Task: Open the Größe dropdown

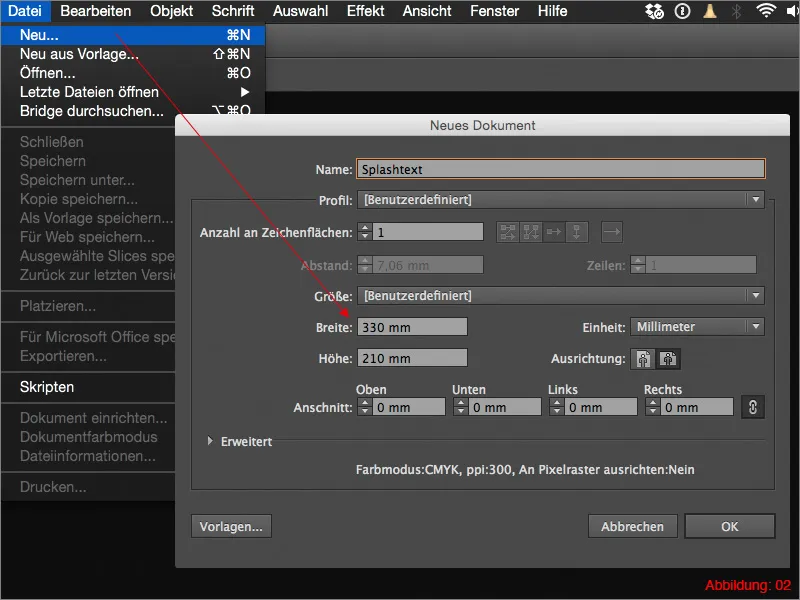Action: pyautogui.click(x=562, y=295)
